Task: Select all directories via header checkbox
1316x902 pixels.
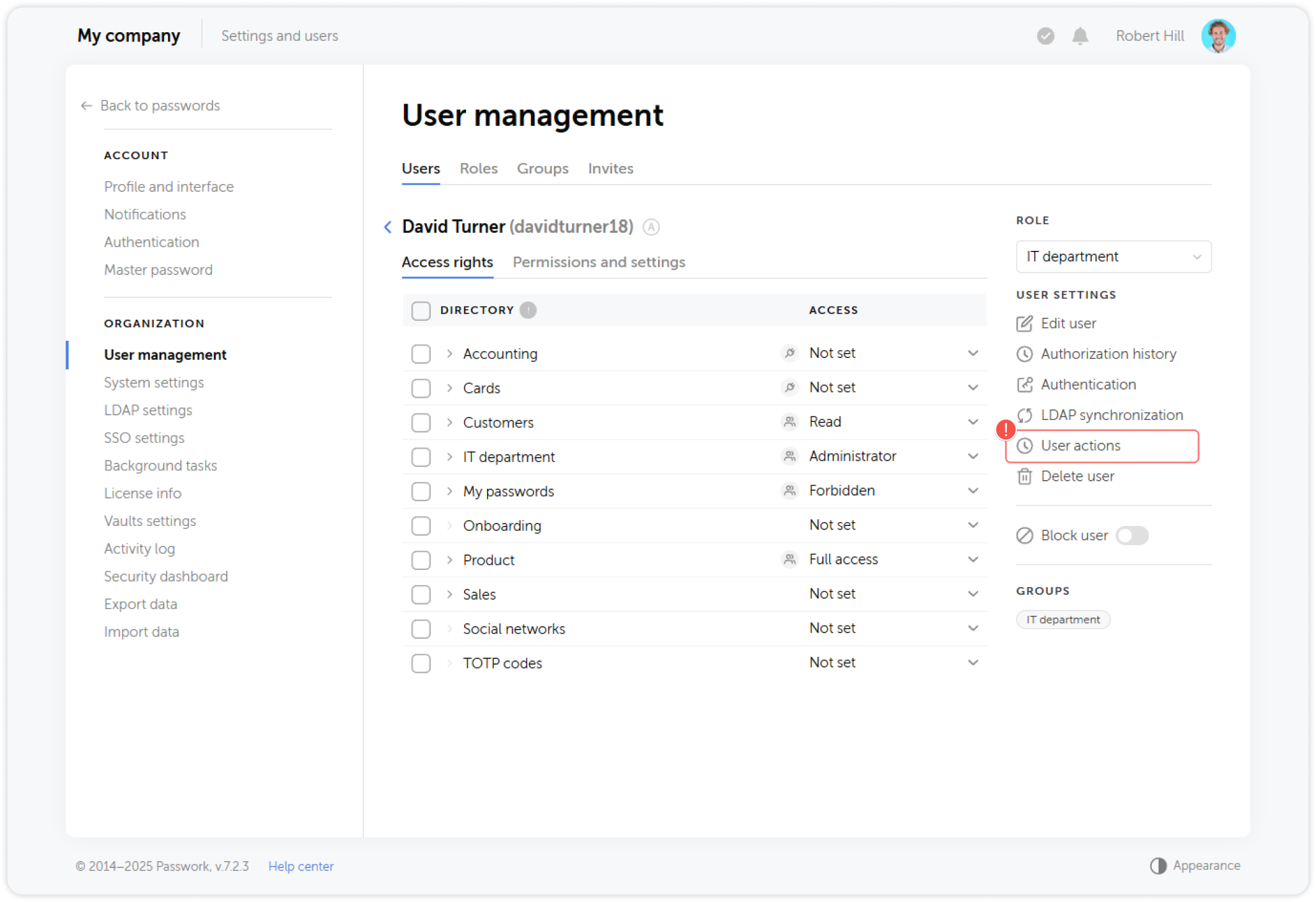Action: [x=421, y=310]
